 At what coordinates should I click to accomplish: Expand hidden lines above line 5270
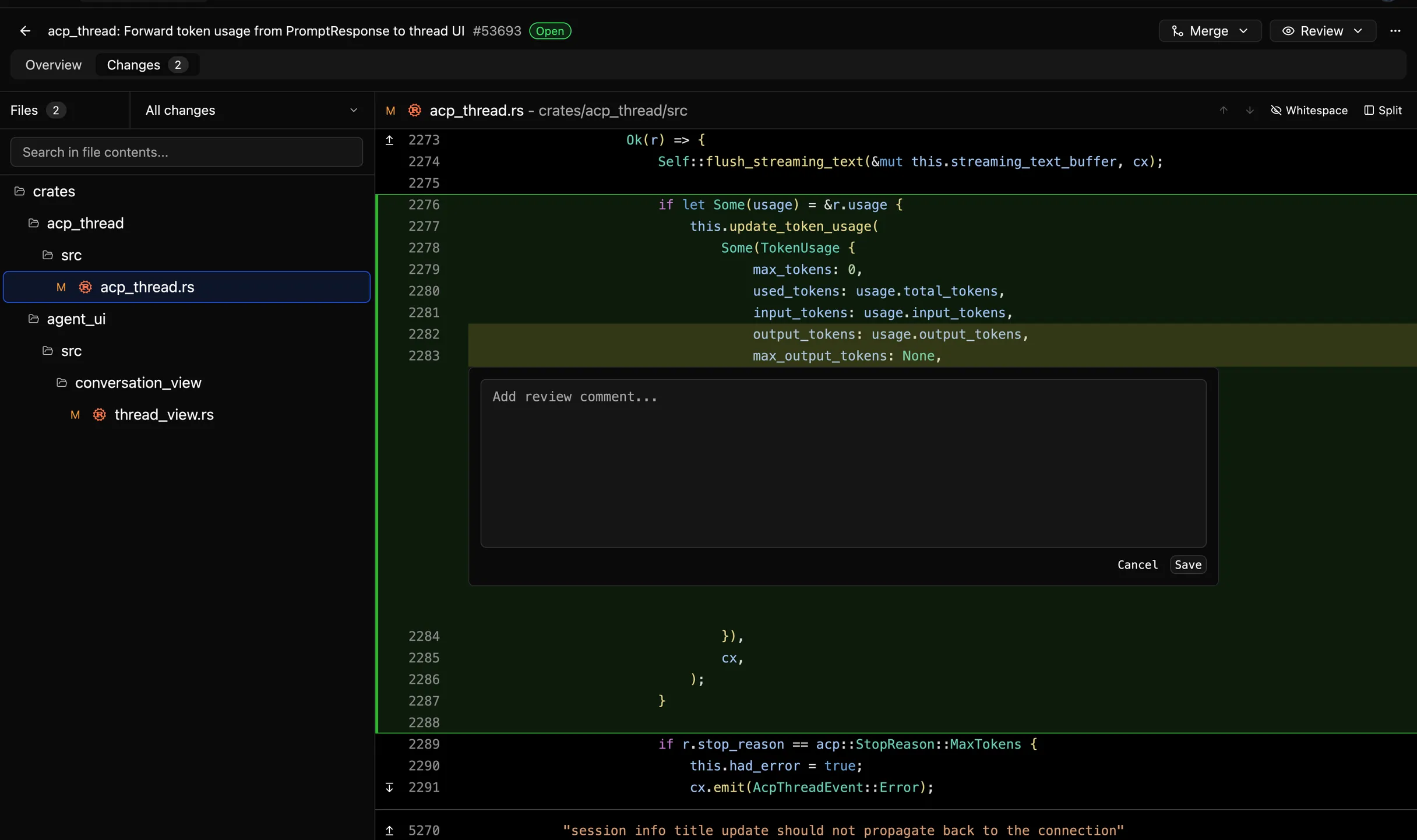point(390,831)
